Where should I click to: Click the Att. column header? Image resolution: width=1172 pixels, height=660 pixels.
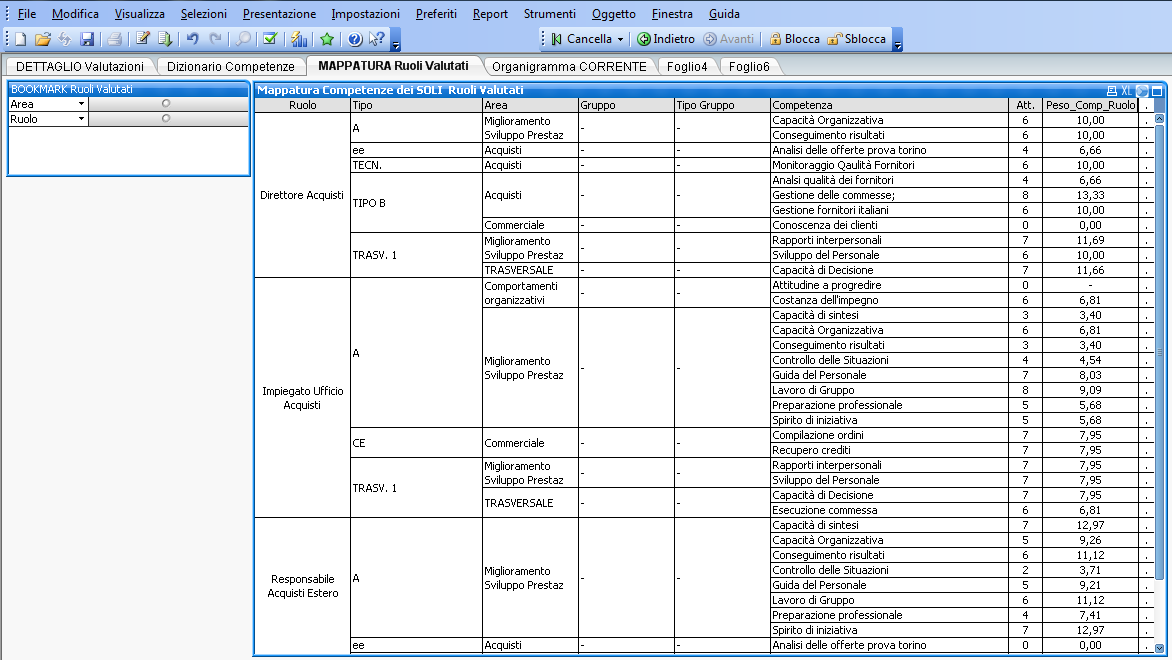click(x=1026, y=105)
